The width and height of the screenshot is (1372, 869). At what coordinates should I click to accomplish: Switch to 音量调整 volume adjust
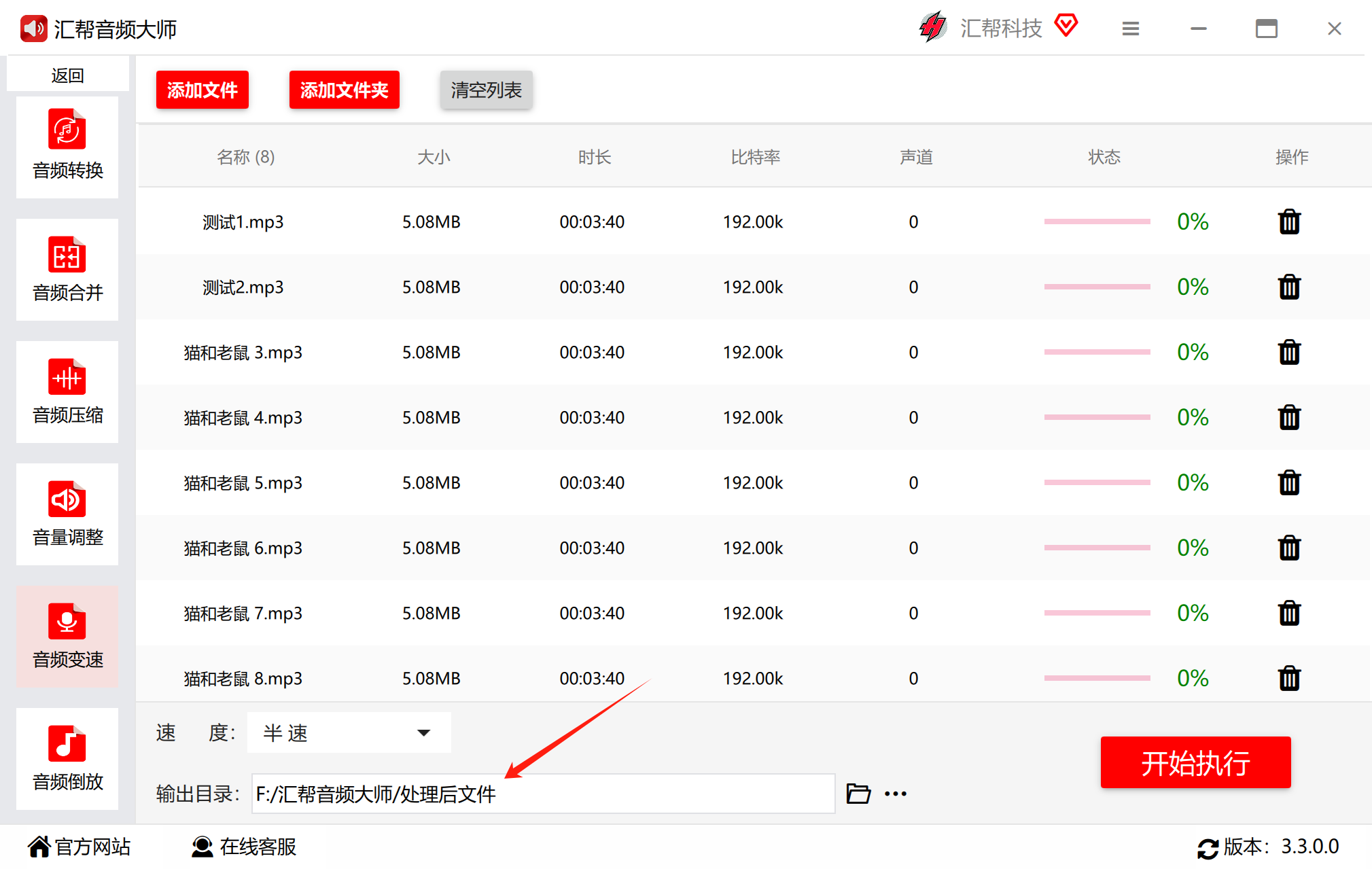pos(67,514)
